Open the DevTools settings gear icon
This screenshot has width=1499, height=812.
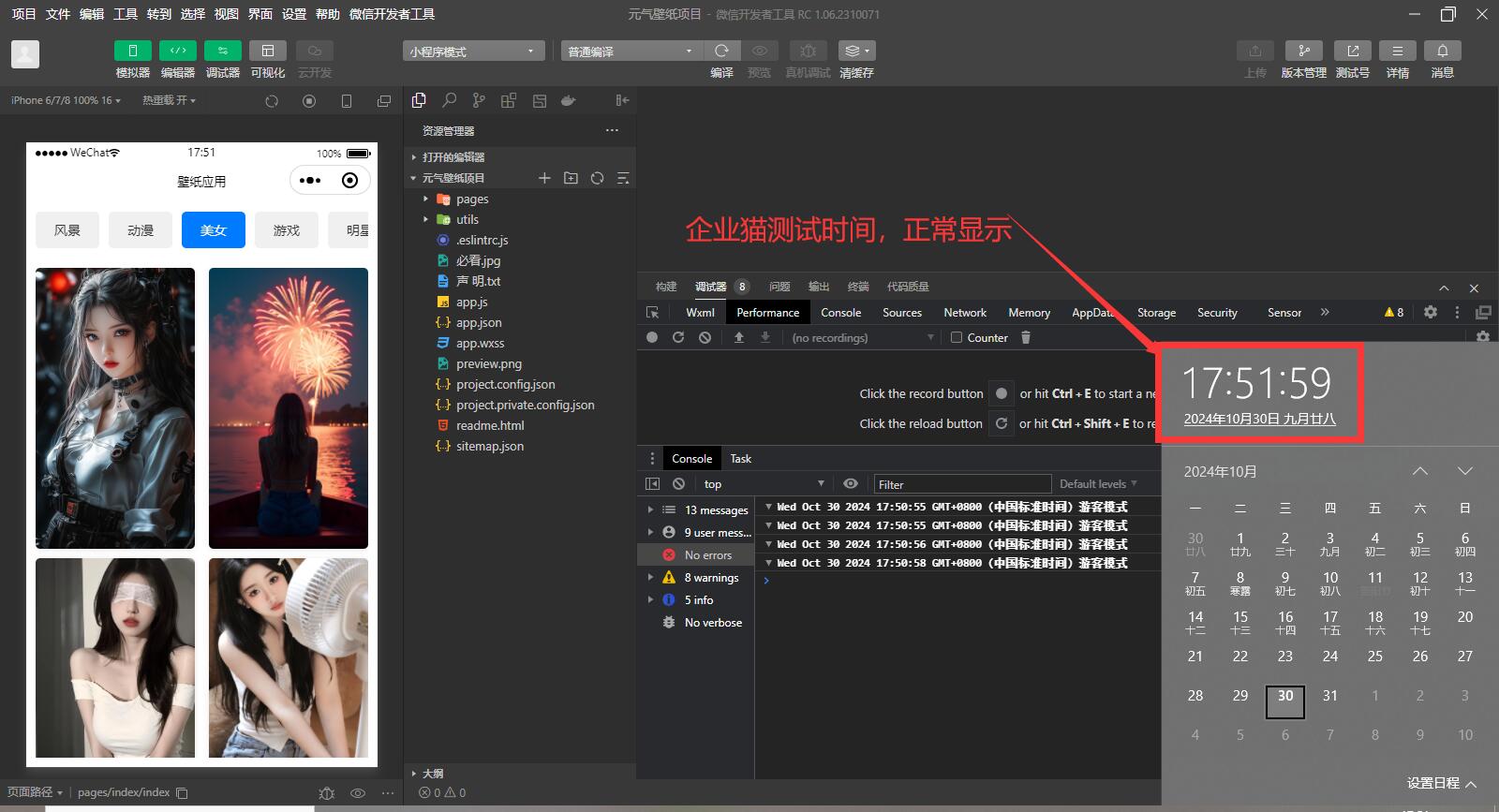[x=1430, y=312]
